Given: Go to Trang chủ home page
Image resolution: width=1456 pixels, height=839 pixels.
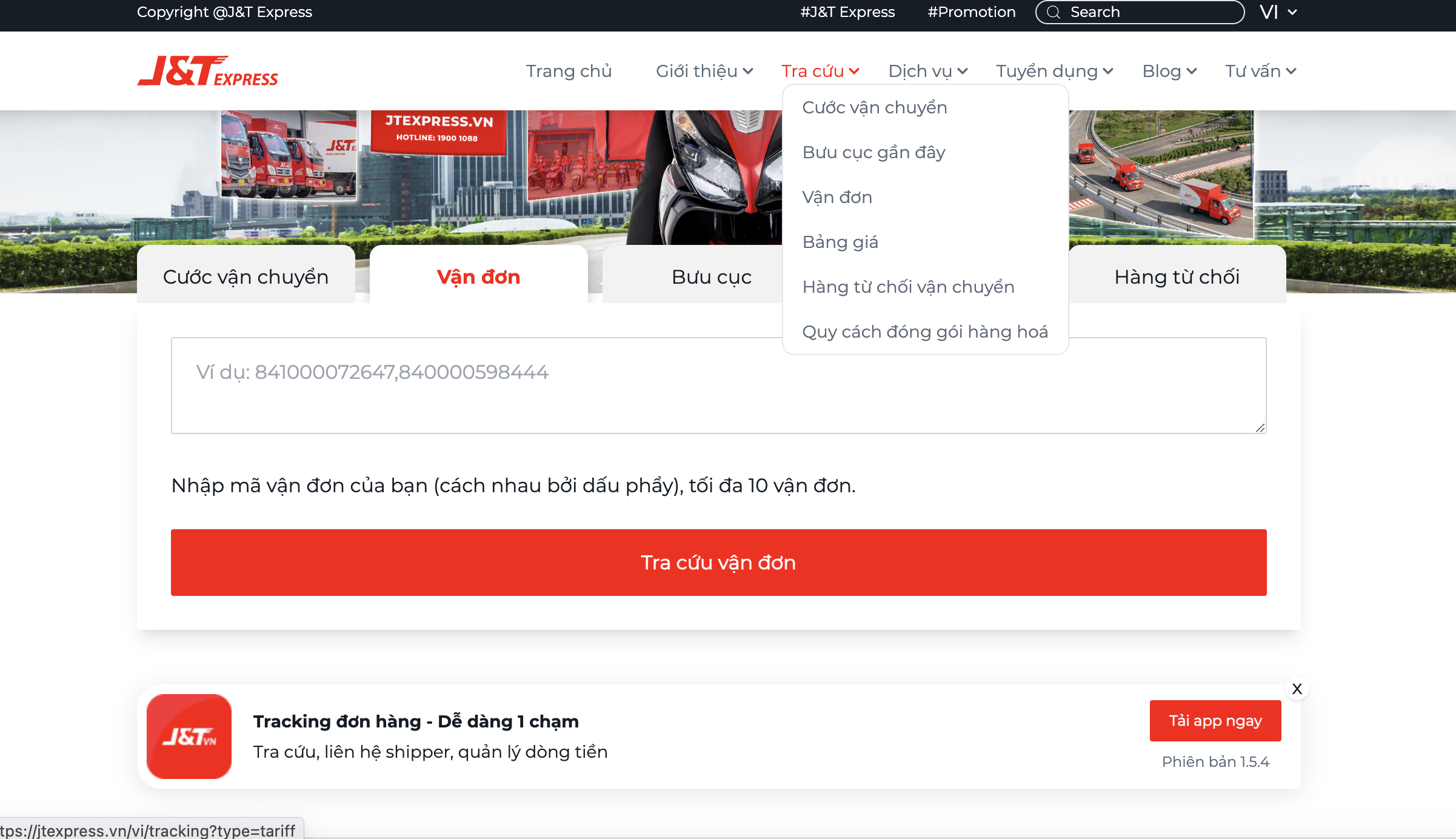Looking at the screenshot, I should coord(569,71).
